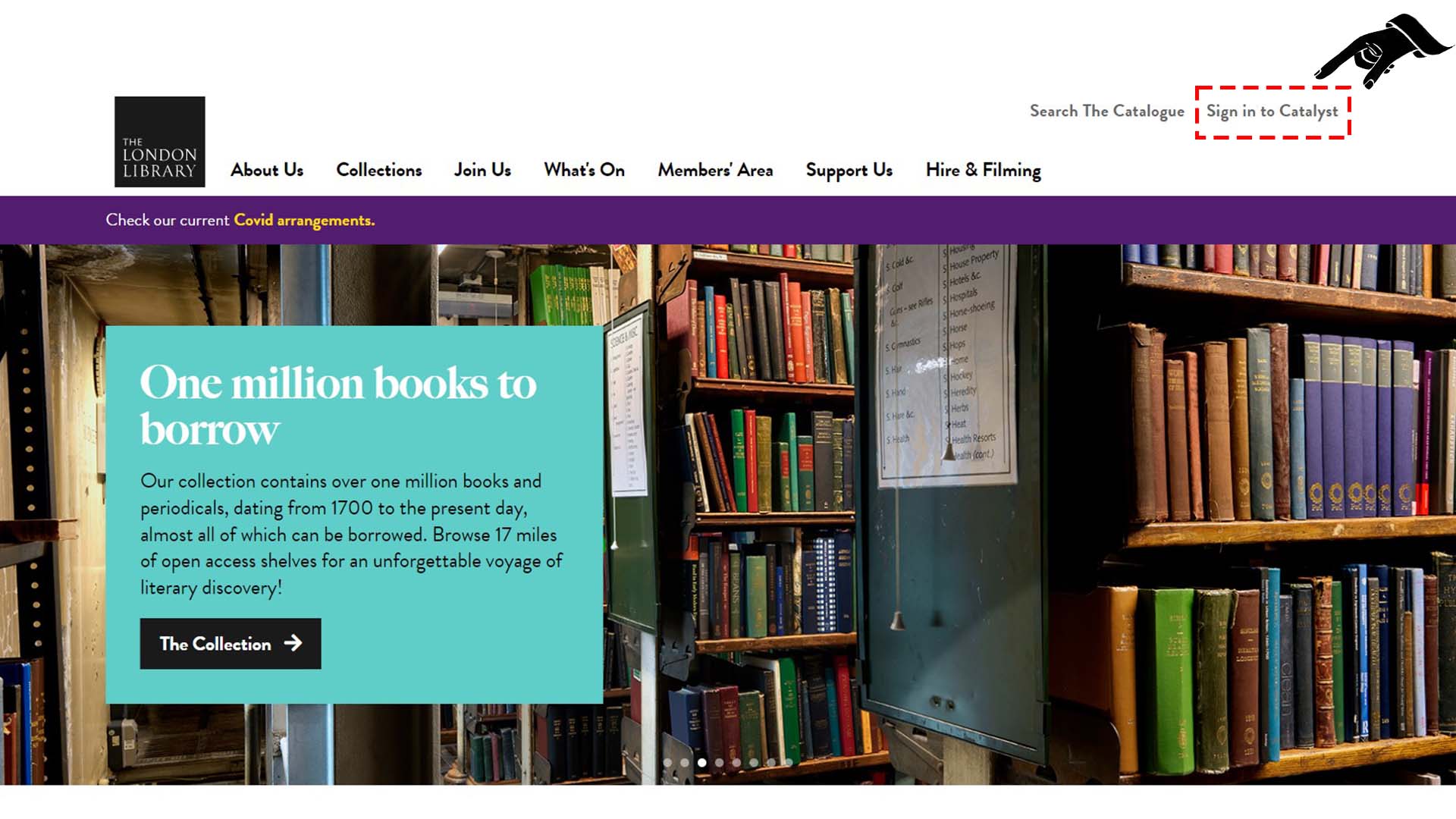Expand the Members' Area navigation item
This screenshot has width=1456, height=819.
tap(715, 170)
